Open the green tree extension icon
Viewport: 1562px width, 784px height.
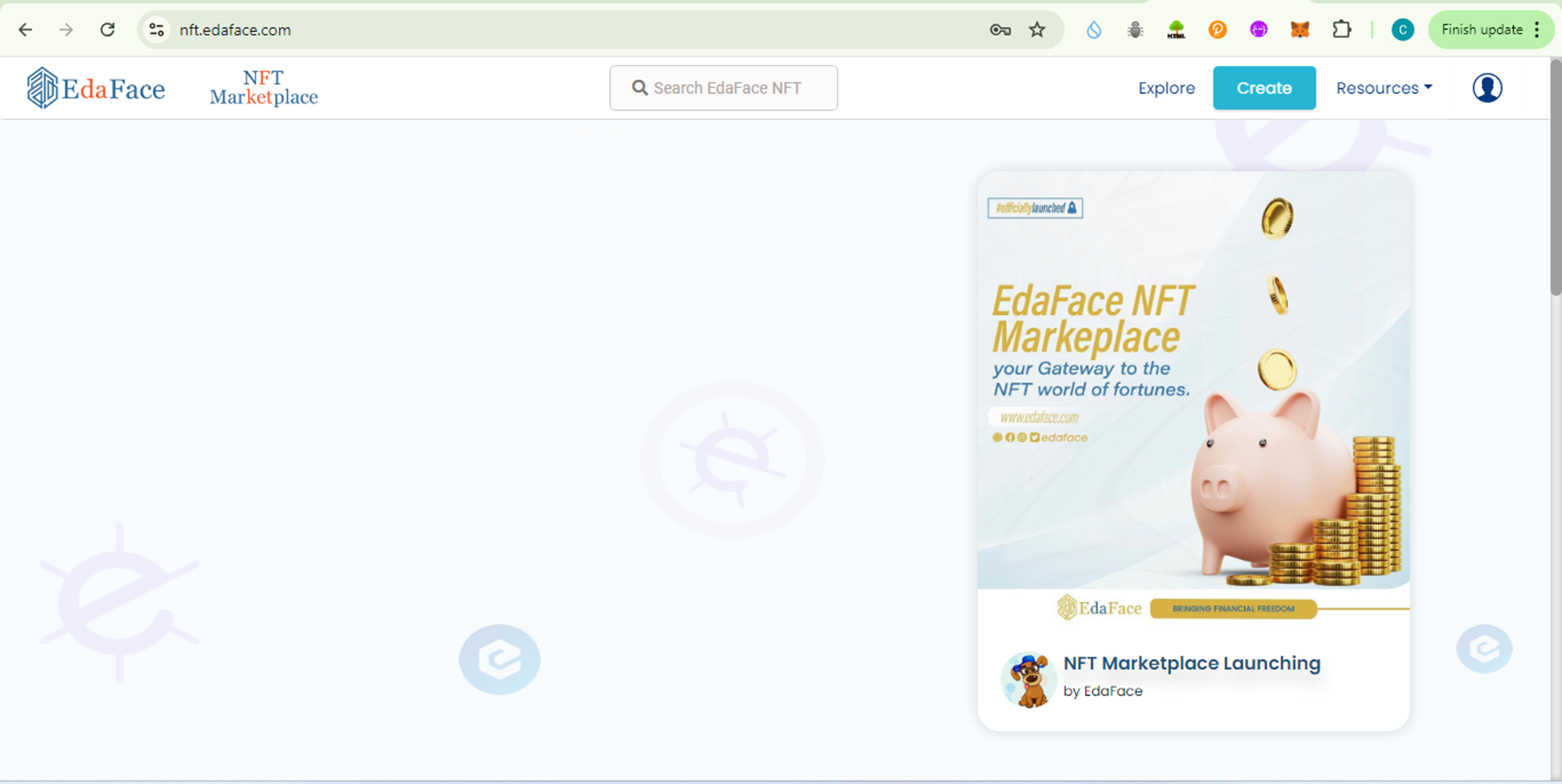pos(1176,30)
